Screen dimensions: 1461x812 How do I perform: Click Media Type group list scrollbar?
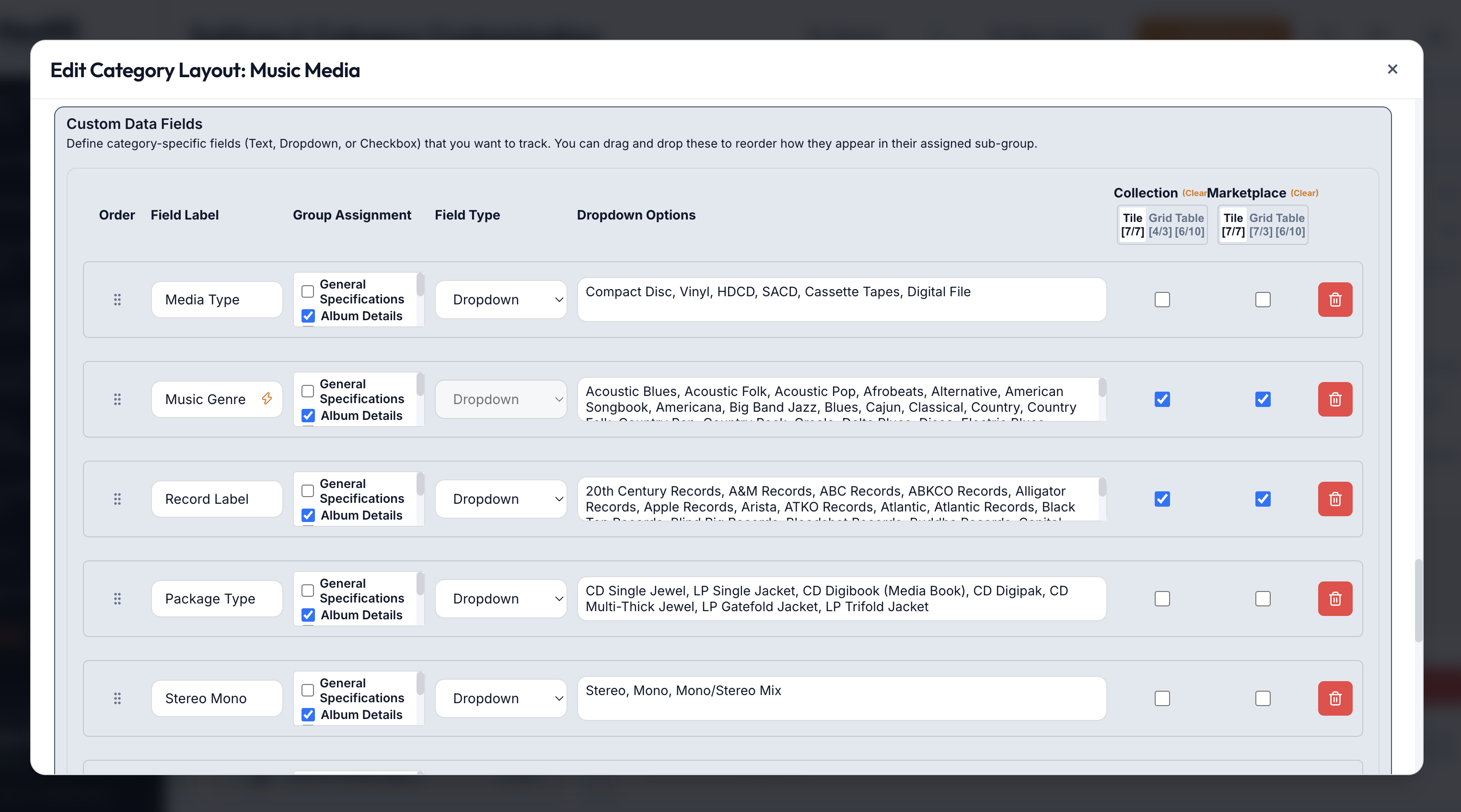(420, 285)
